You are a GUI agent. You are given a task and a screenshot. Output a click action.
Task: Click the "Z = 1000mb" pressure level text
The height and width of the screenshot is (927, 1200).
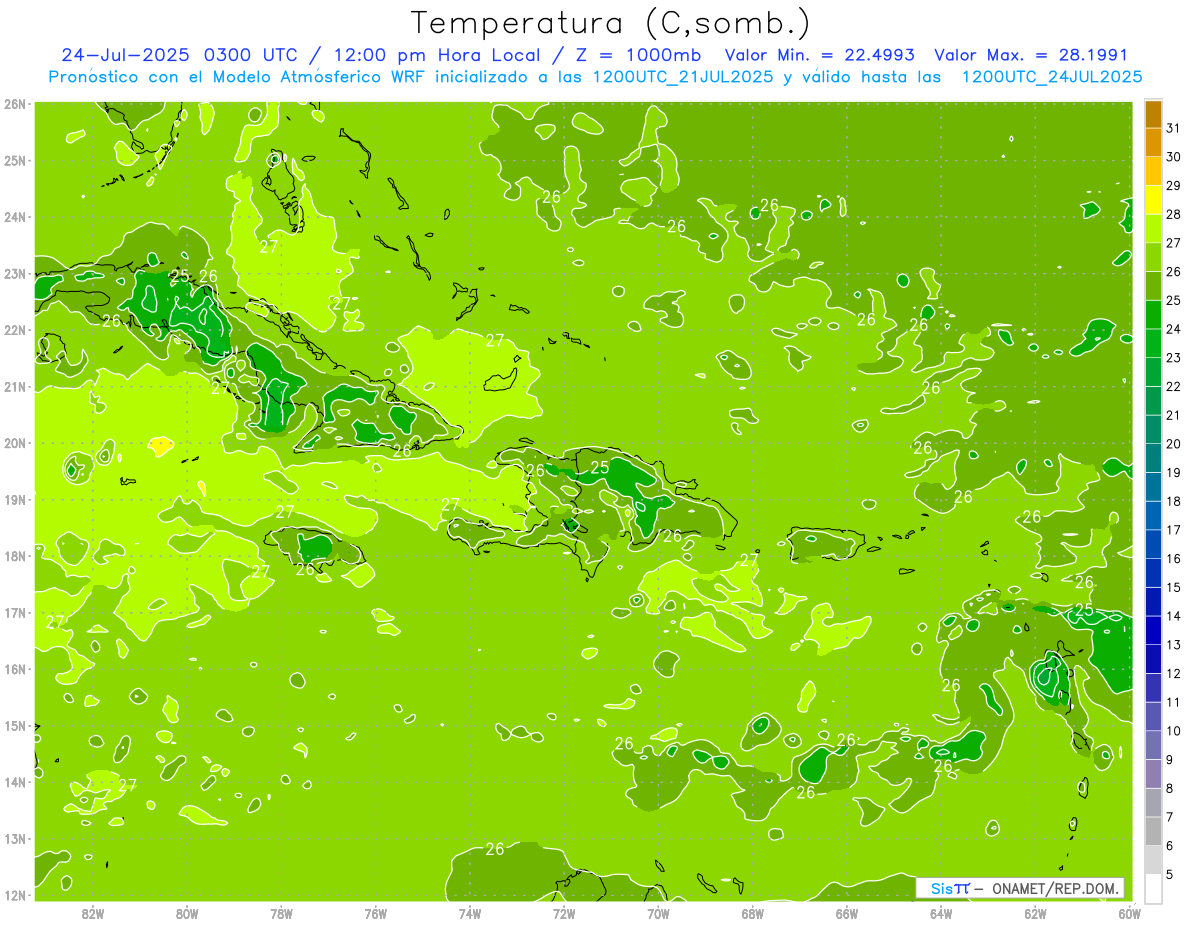(x=639, y=55)
